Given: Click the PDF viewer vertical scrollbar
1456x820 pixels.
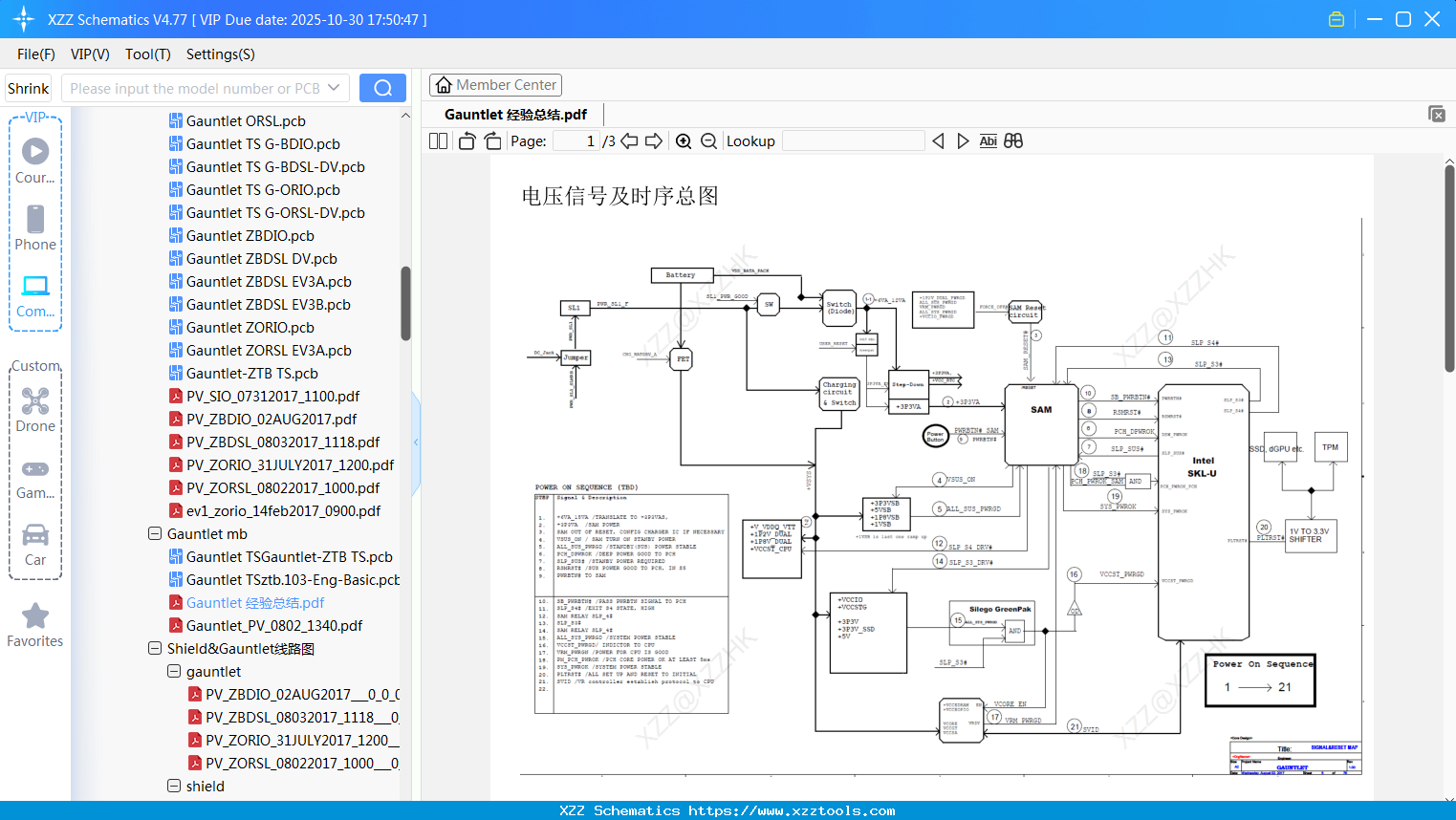Looking at the screenshot, I should pos(1449,268).
